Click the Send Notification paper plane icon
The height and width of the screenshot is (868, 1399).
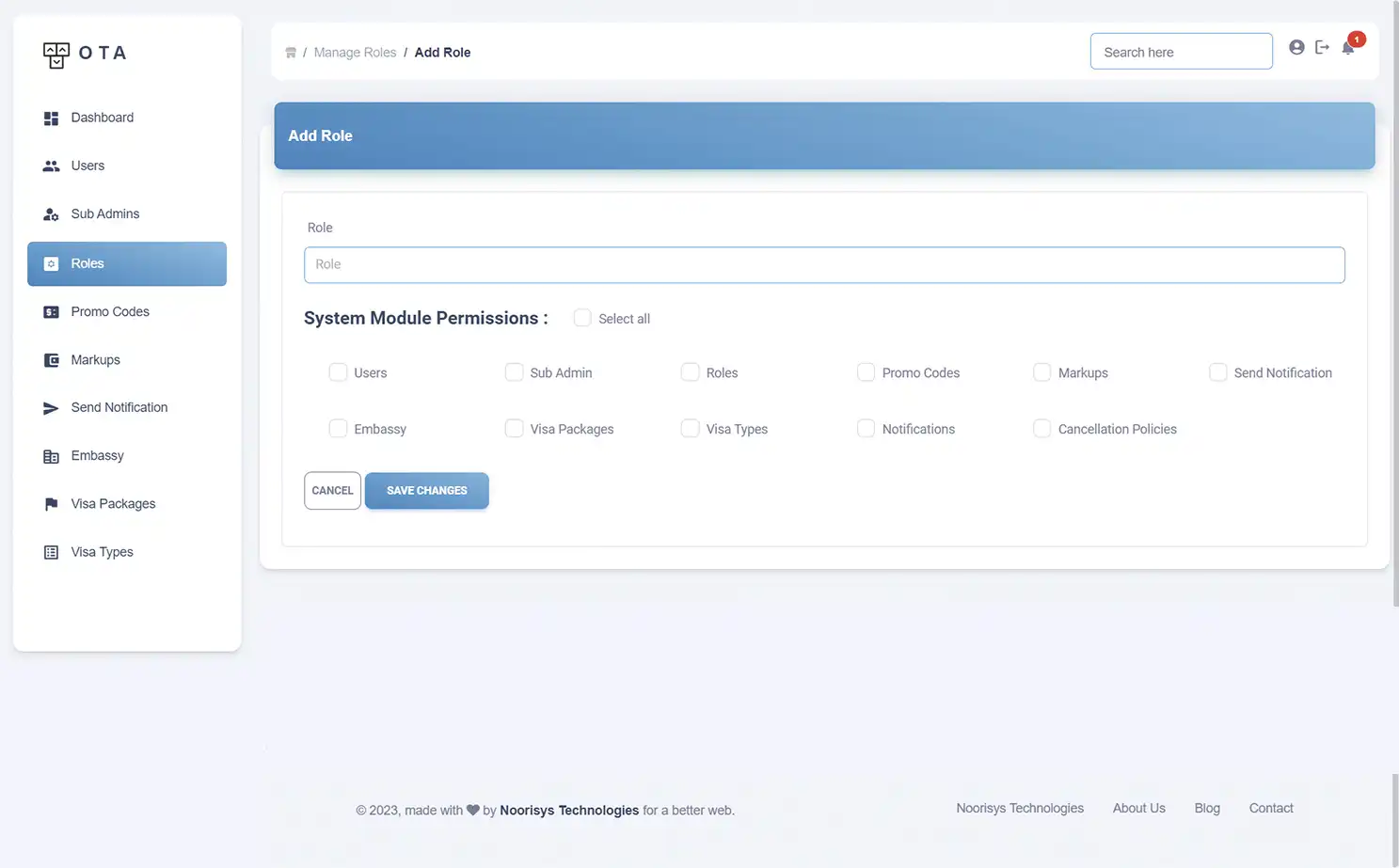(x=51, y=408)
